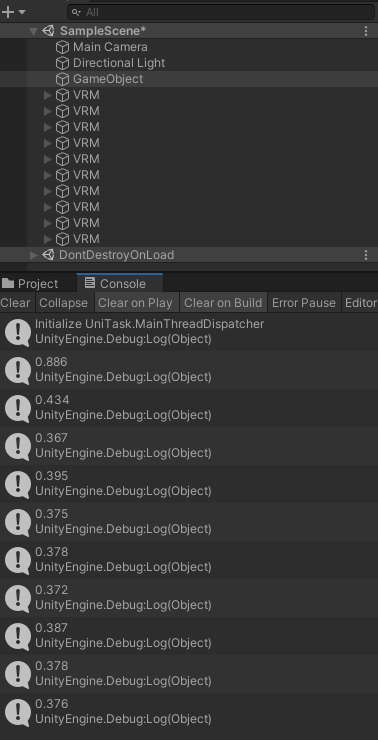
Task: Toggle Collapse in the console toolbar
Action: click(x=64, y=303)
